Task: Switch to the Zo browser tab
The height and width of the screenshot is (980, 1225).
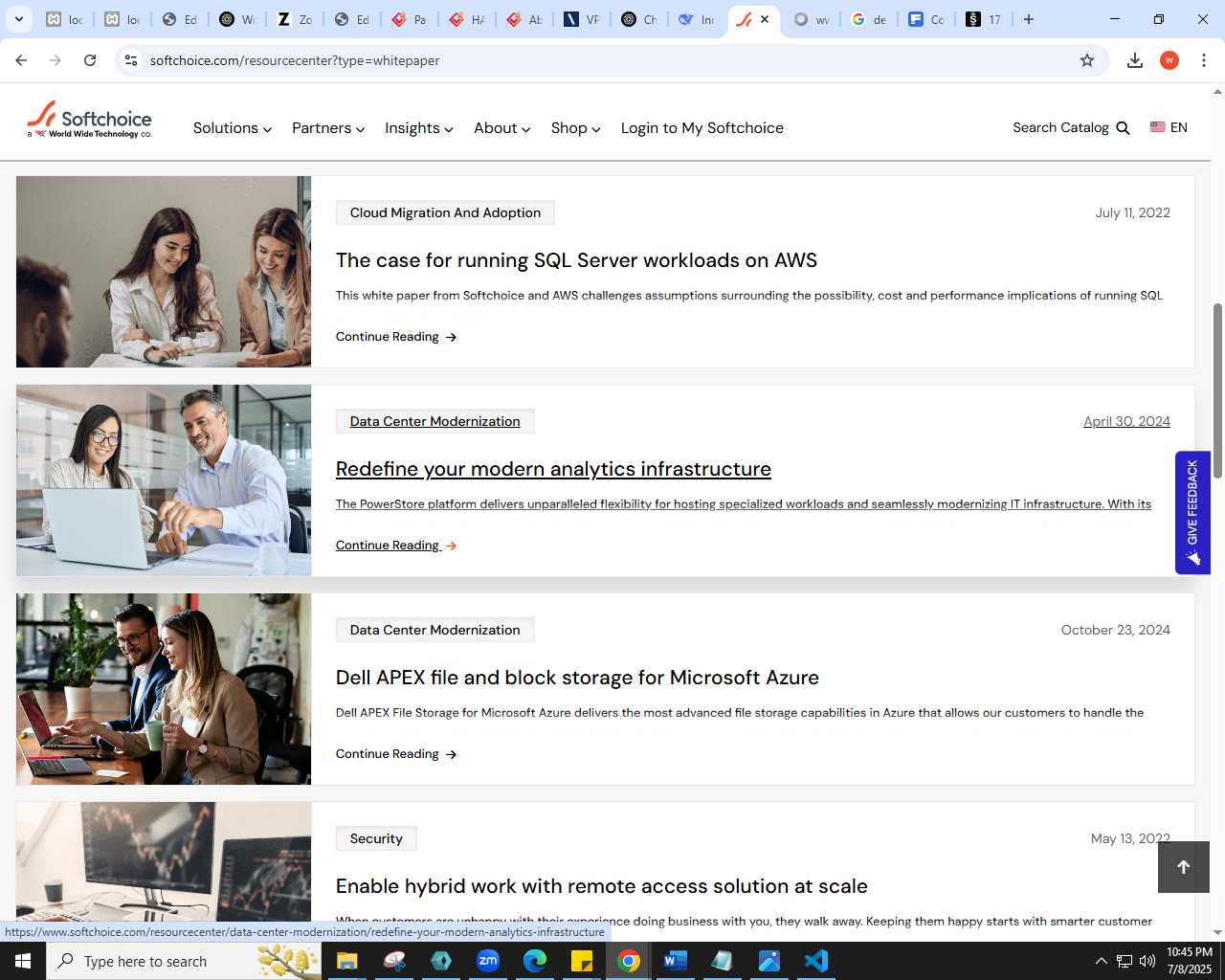Action: tap(295, 19)
